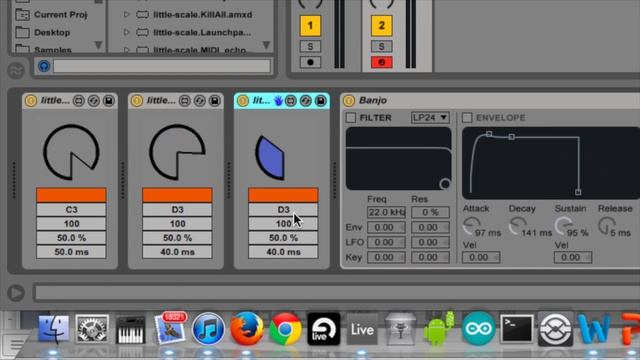Click save disk icon on third highlighted device

[321, 100]
